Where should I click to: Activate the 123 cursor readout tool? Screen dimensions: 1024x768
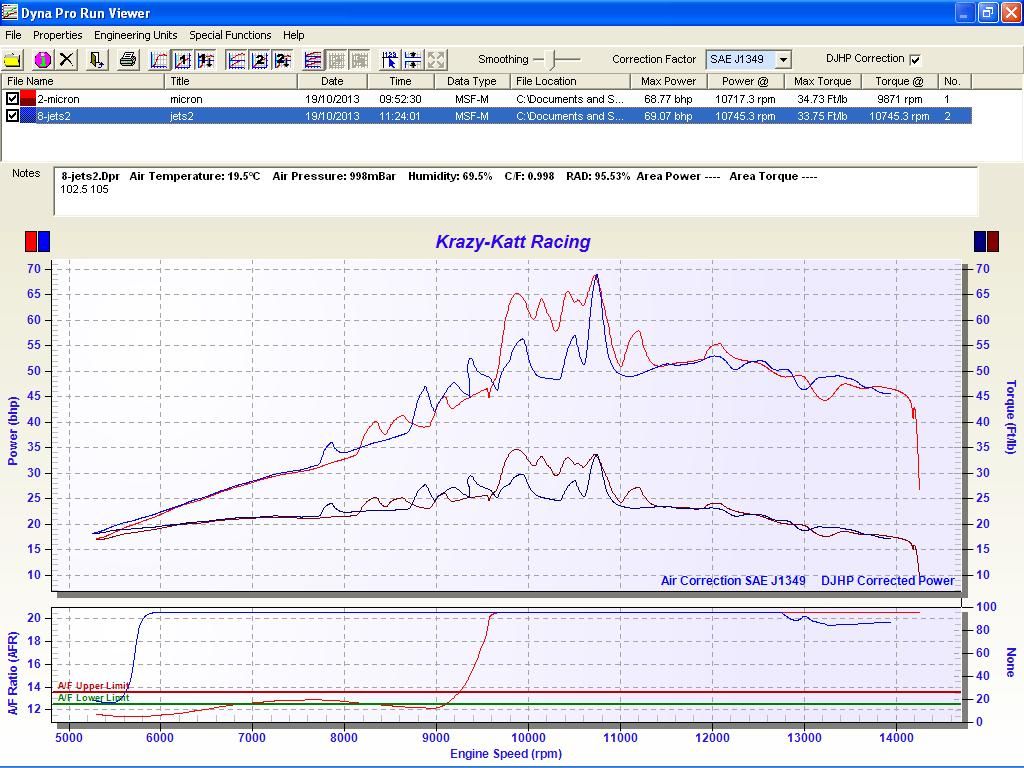[390, 60]
